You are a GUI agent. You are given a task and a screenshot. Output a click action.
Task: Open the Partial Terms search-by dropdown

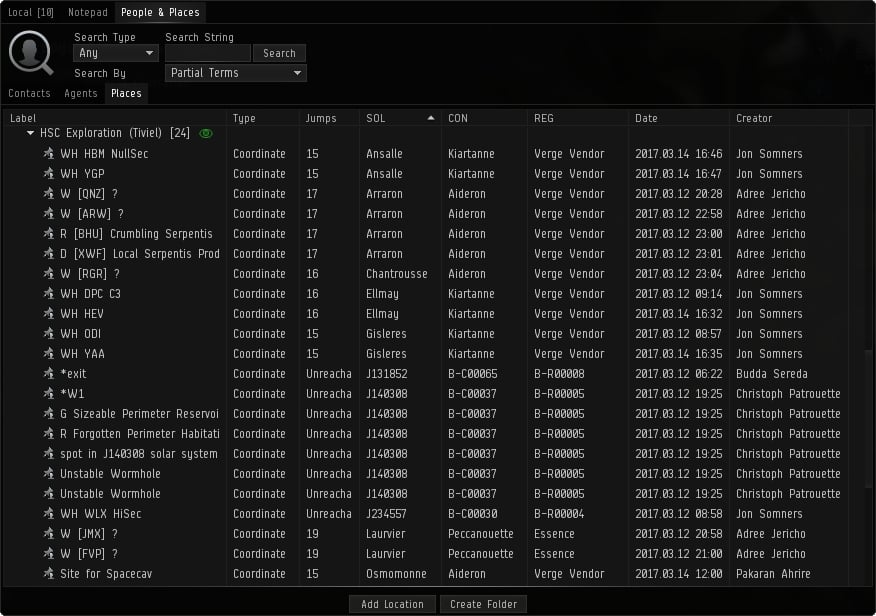[x=235, y=73]
